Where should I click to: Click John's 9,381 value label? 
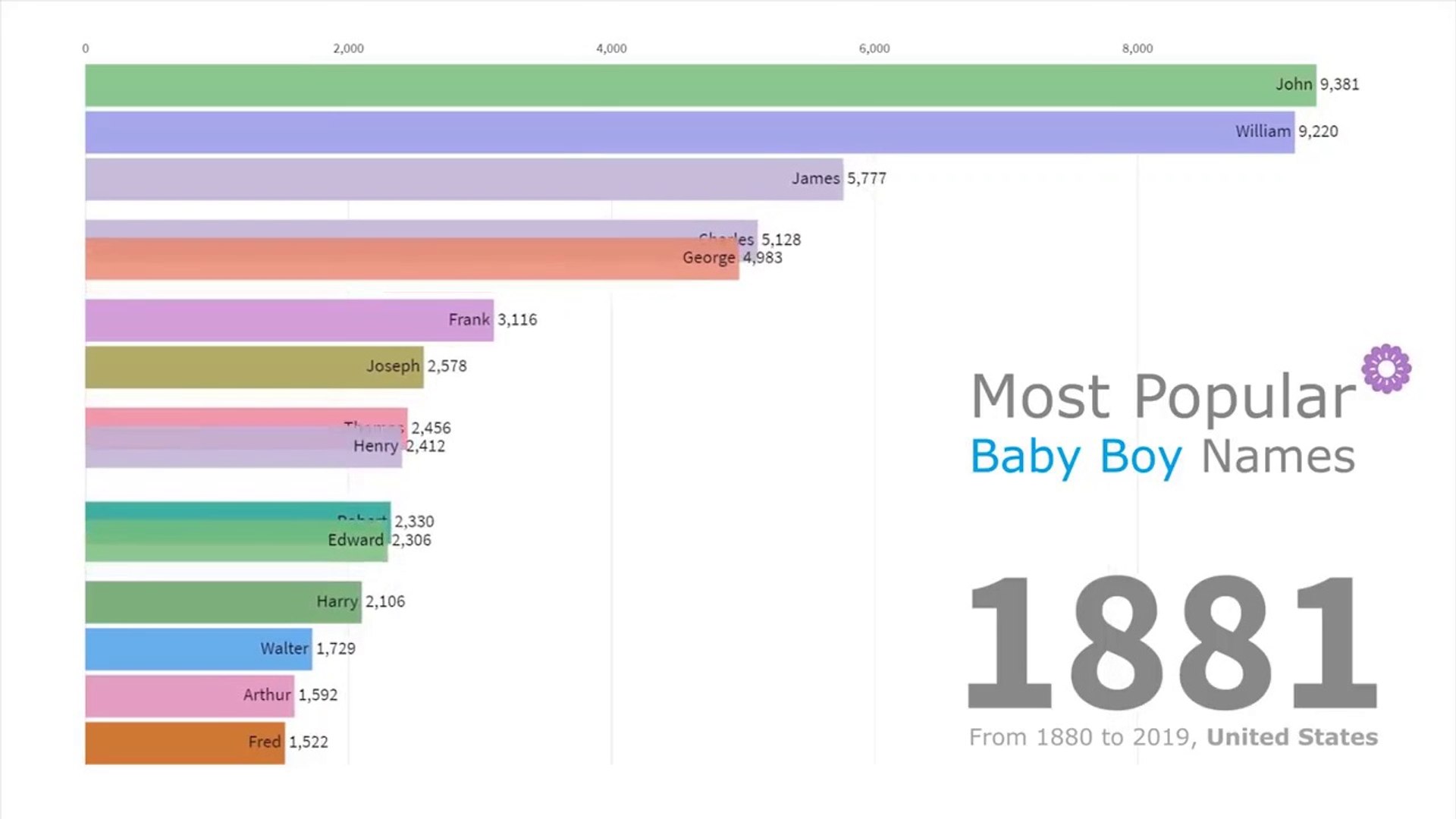tap(1339, 85)
